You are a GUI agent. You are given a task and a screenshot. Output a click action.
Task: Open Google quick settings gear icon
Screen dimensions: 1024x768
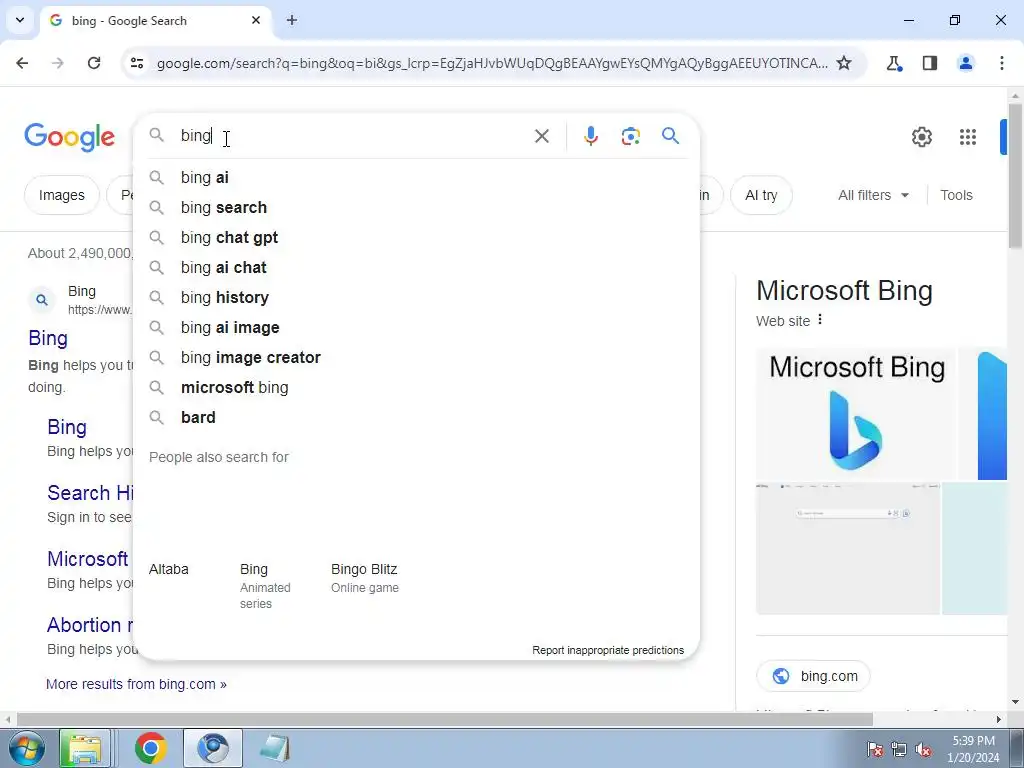coord(921,137)
